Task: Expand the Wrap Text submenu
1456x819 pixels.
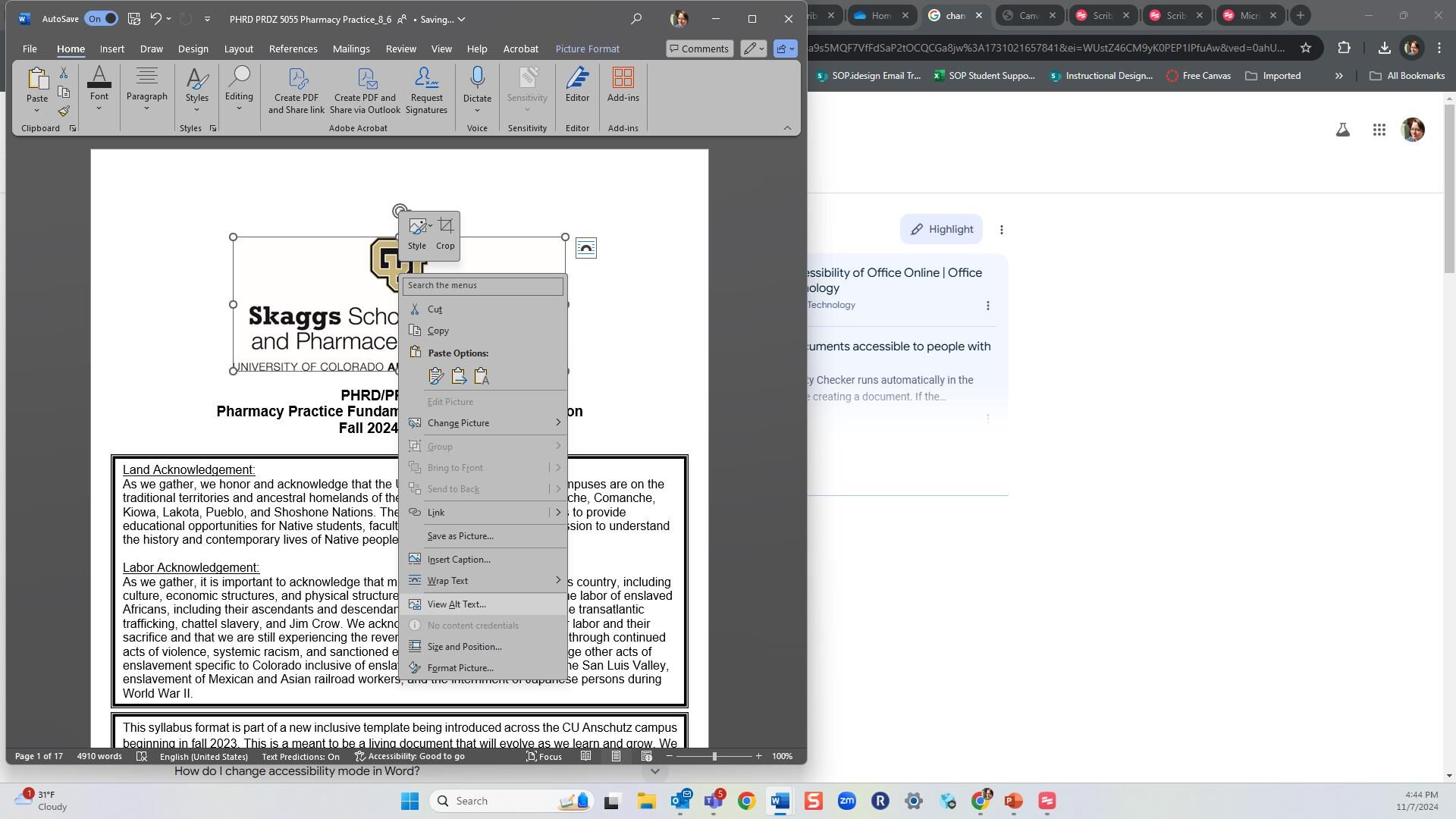Action: coord(483,581)
